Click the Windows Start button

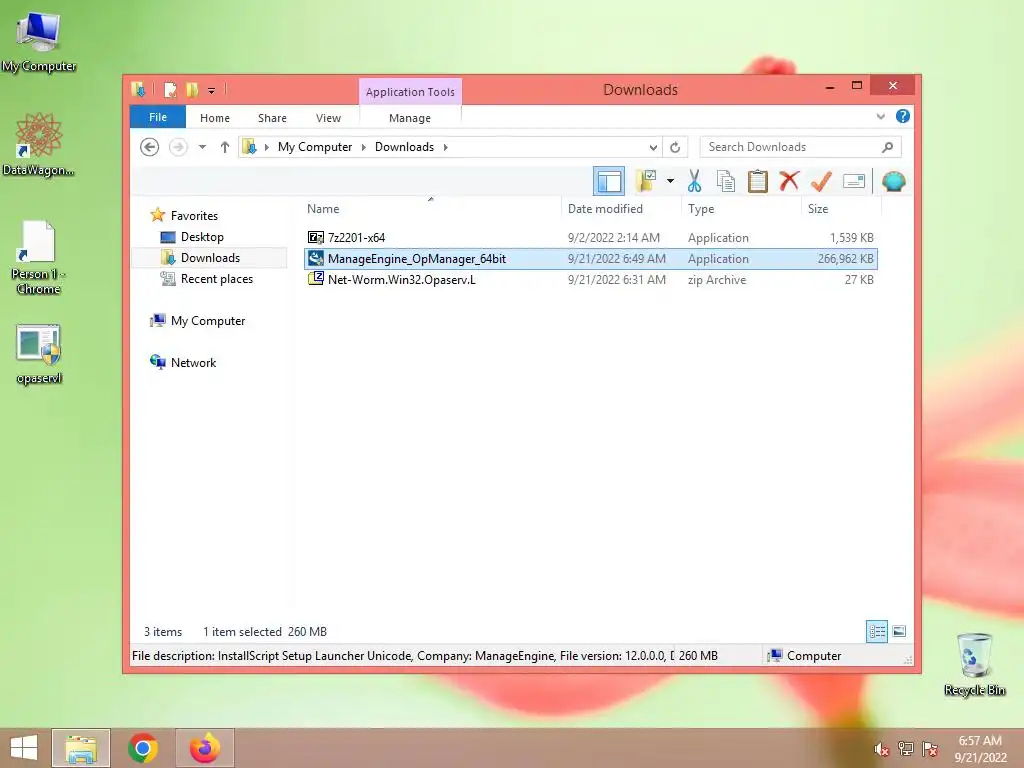click(x=24, y=748)
